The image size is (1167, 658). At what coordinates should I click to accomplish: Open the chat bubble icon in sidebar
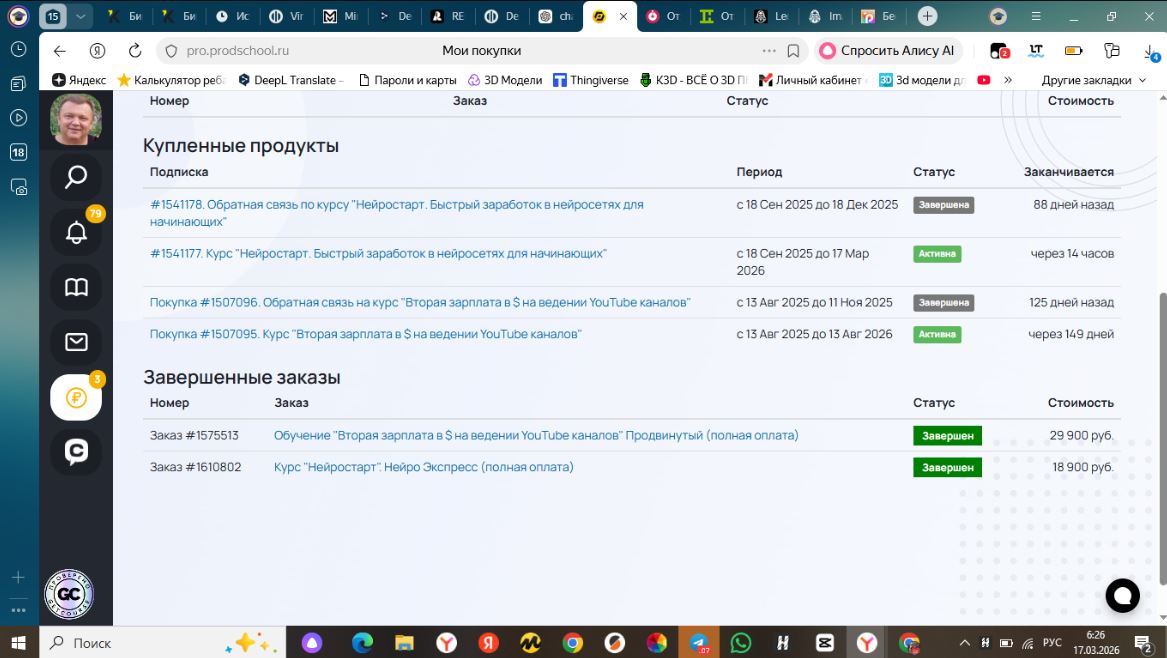coord(76,452)
